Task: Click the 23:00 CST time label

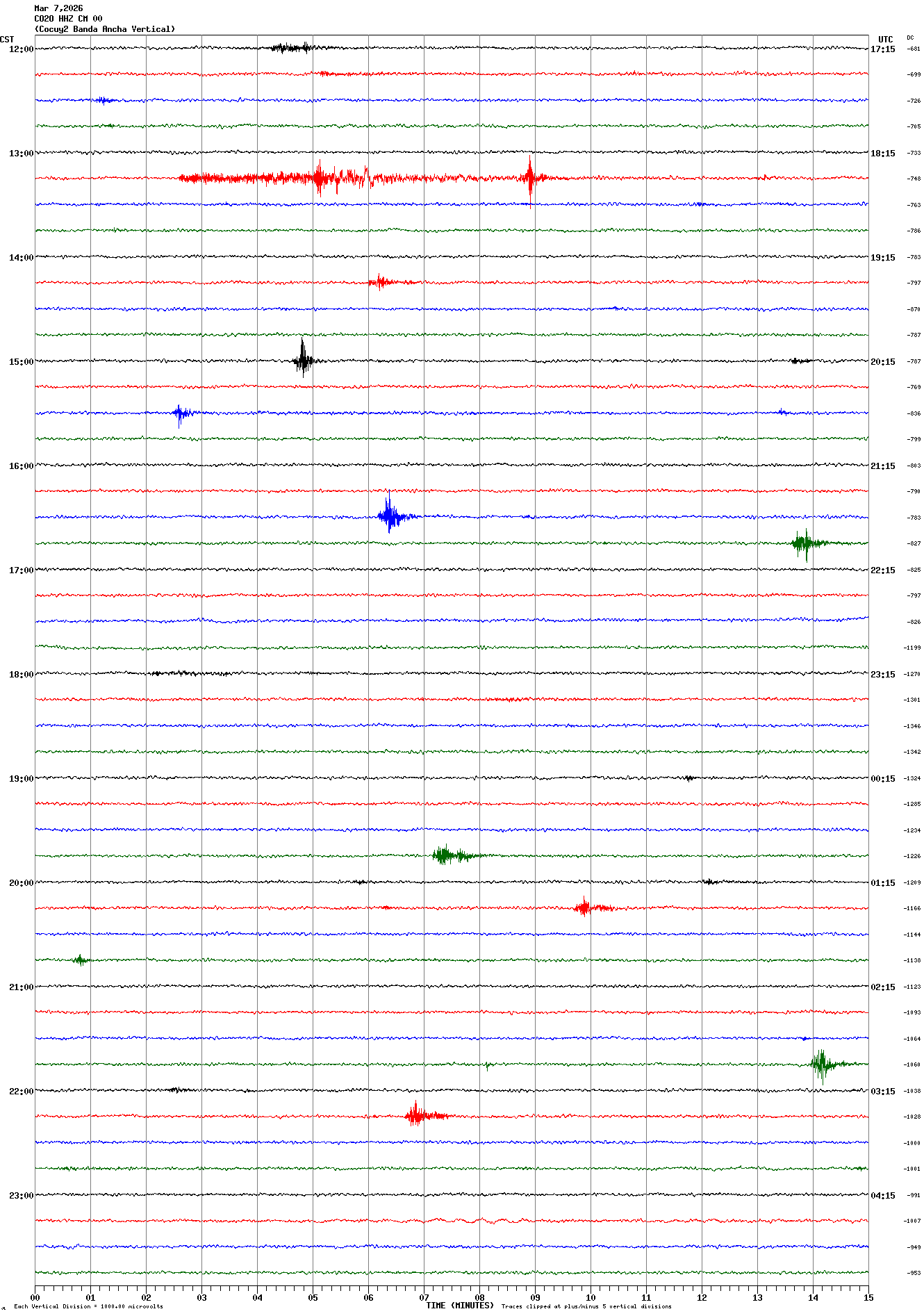Action: (21, 1196)
